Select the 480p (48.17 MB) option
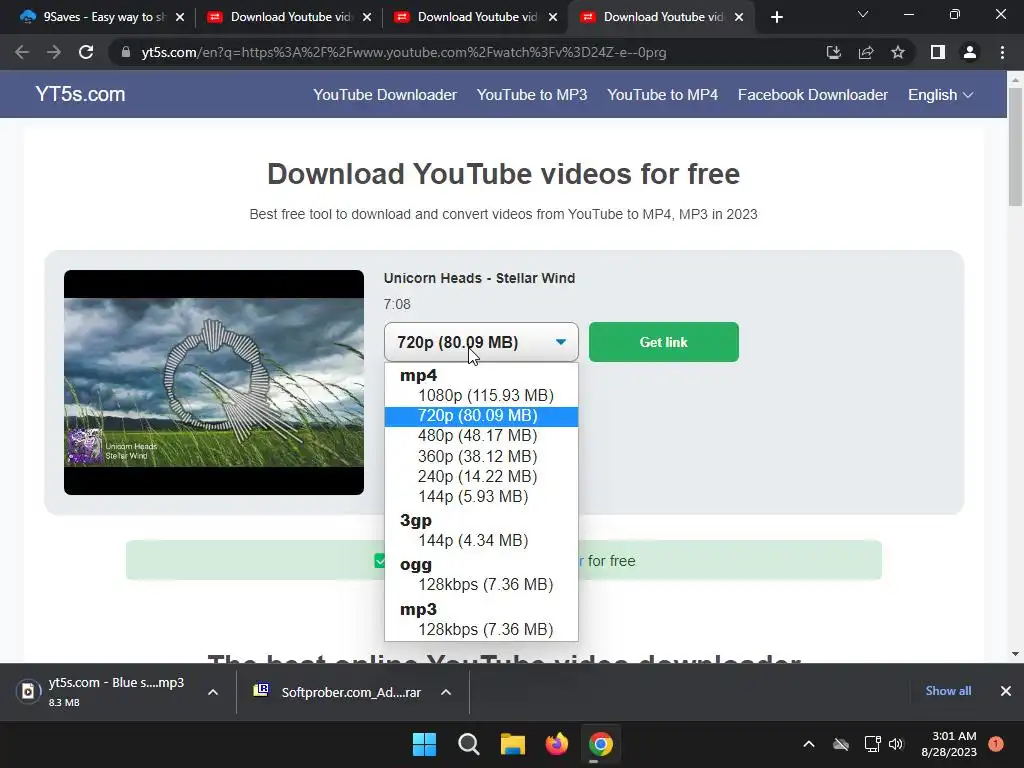Viewport: 1024px width, 768px height. [481, 436]
